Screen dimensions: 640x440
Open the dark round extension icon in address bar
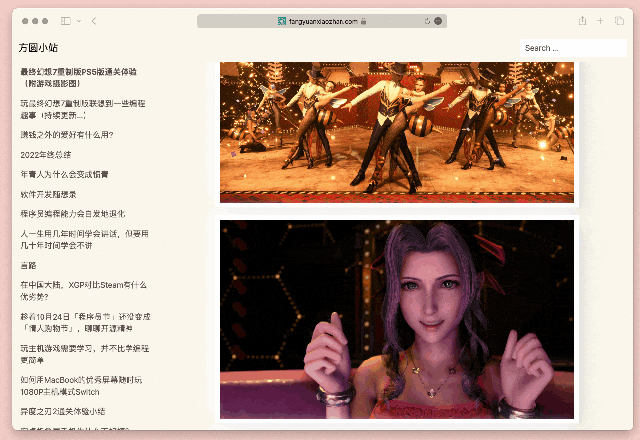(438, 21)
